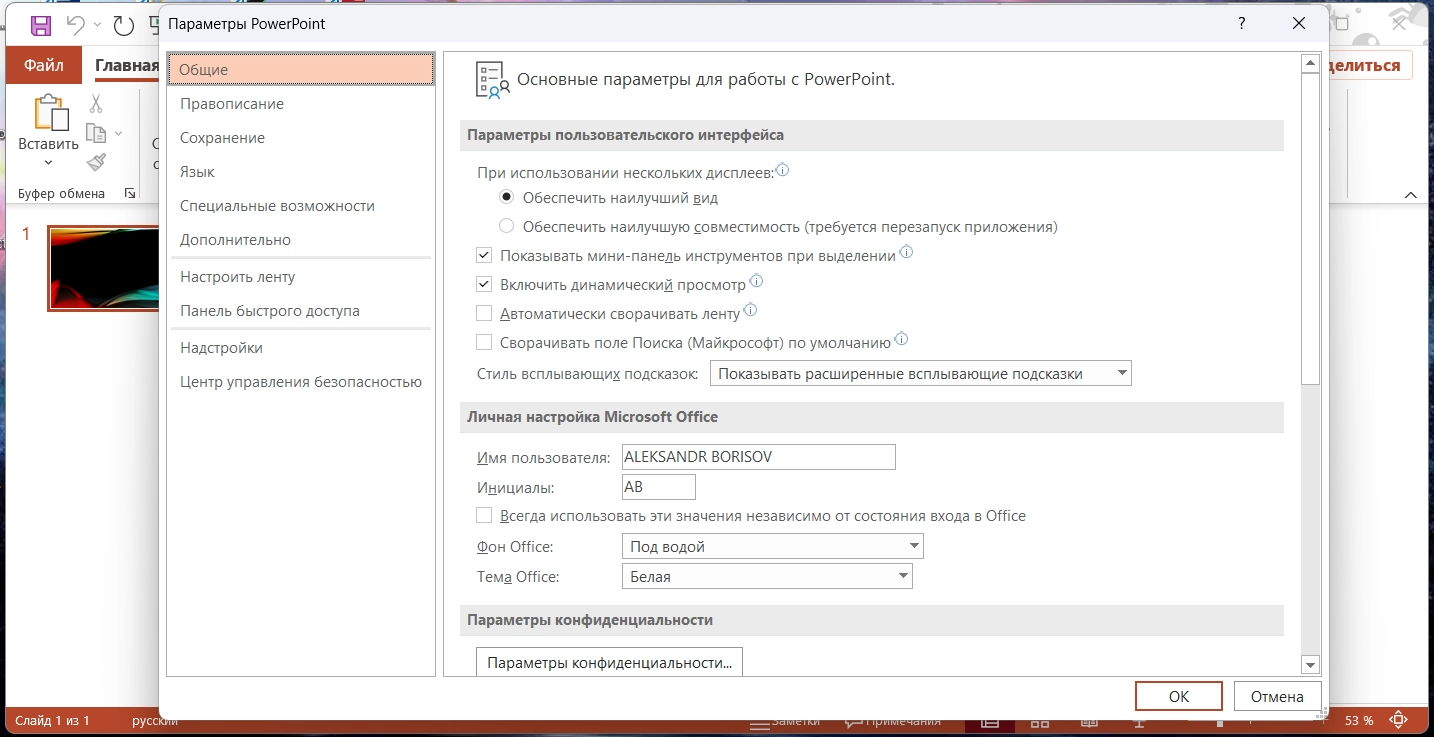This screenshot has width=1434, height=737.
Task: Open the Панель быстрого доступа category
Action: click(300, 311)
